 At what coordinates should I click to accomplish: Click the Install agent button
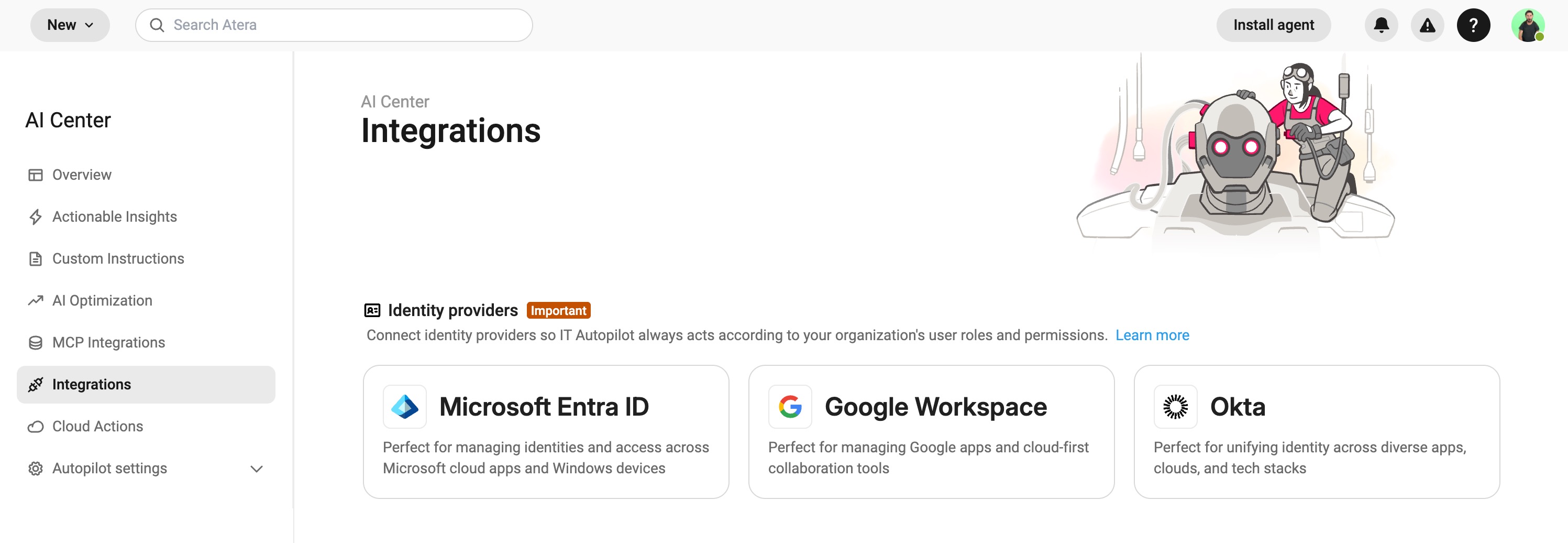(x=1273, y=25)
